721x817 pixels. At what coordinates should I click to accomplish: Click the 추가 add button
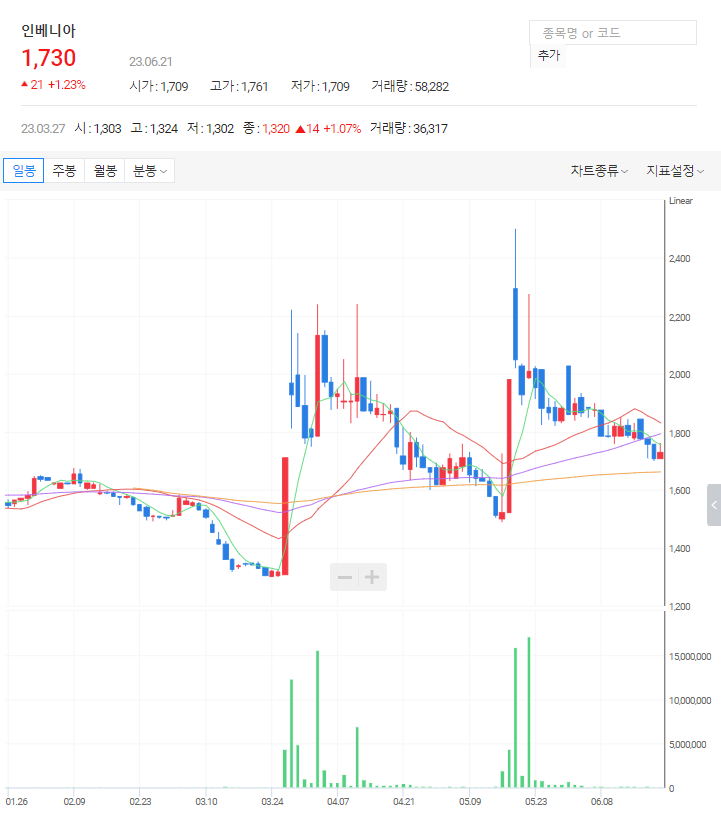pos(549,55)
